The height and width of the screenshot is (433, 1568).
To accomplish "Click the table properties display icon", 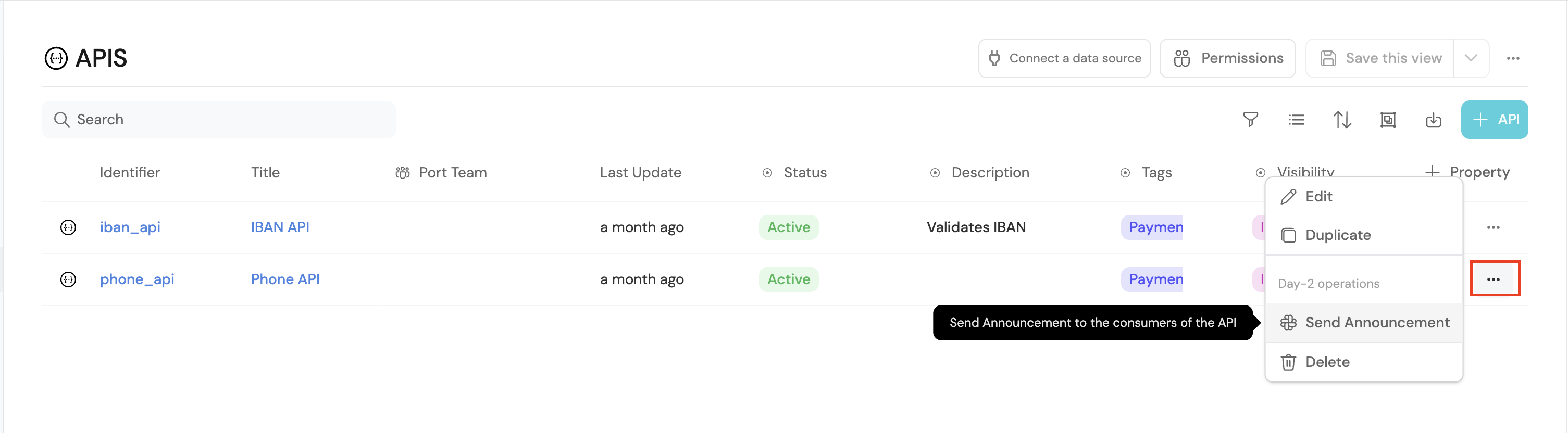I will [1388, 119].
